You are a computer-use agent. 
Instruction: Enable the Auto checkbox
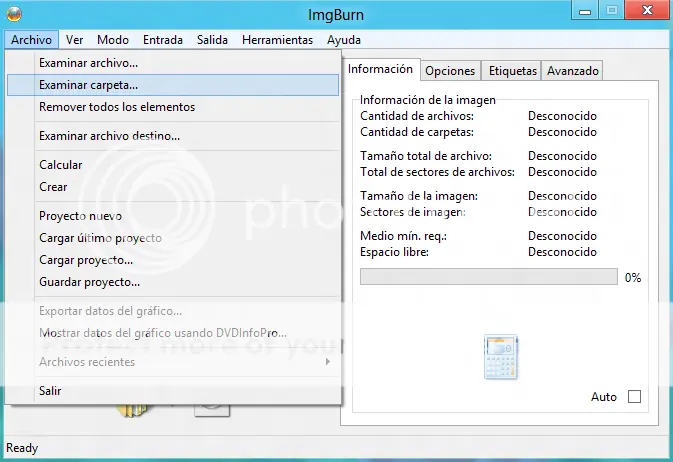[634, 396]
